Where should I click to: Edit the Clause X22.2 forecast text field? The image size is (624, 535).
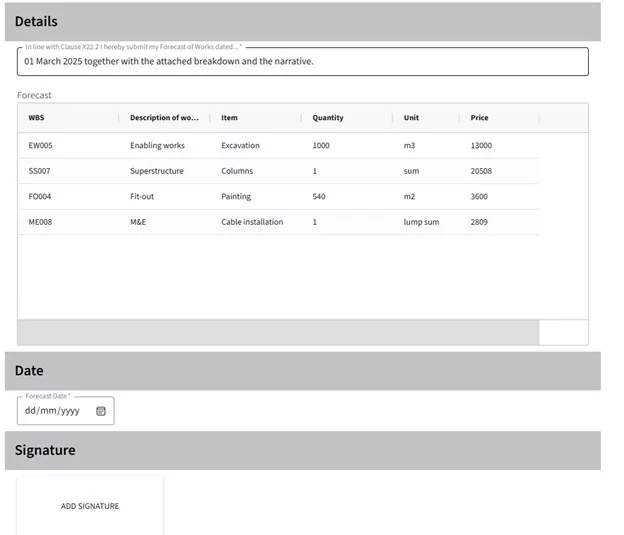click(302, 62)
